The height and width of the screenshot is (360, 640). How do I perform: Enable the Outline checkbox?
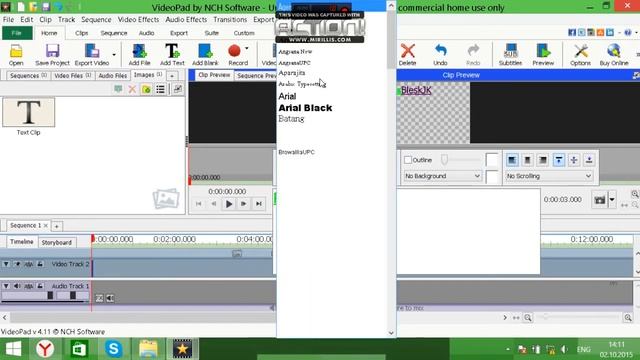pos(408,160)
